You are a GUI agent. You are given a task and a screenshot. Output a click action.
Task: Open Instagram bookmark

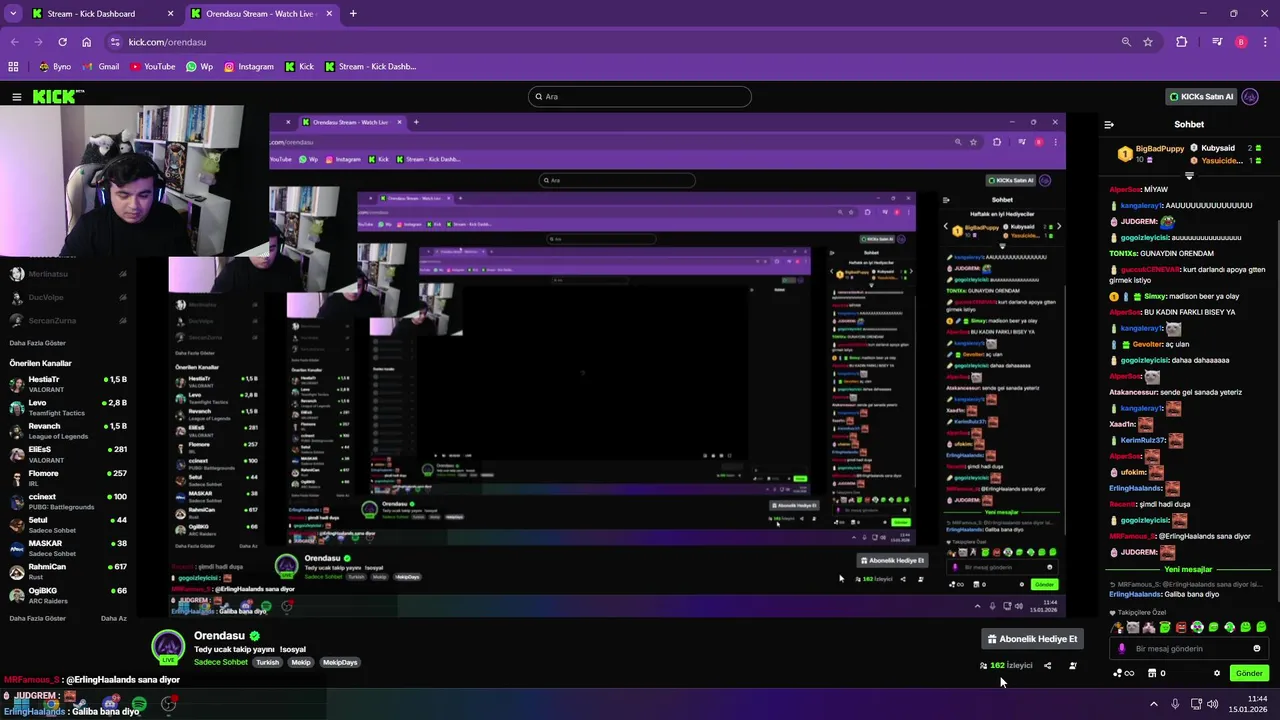point(248,67)
